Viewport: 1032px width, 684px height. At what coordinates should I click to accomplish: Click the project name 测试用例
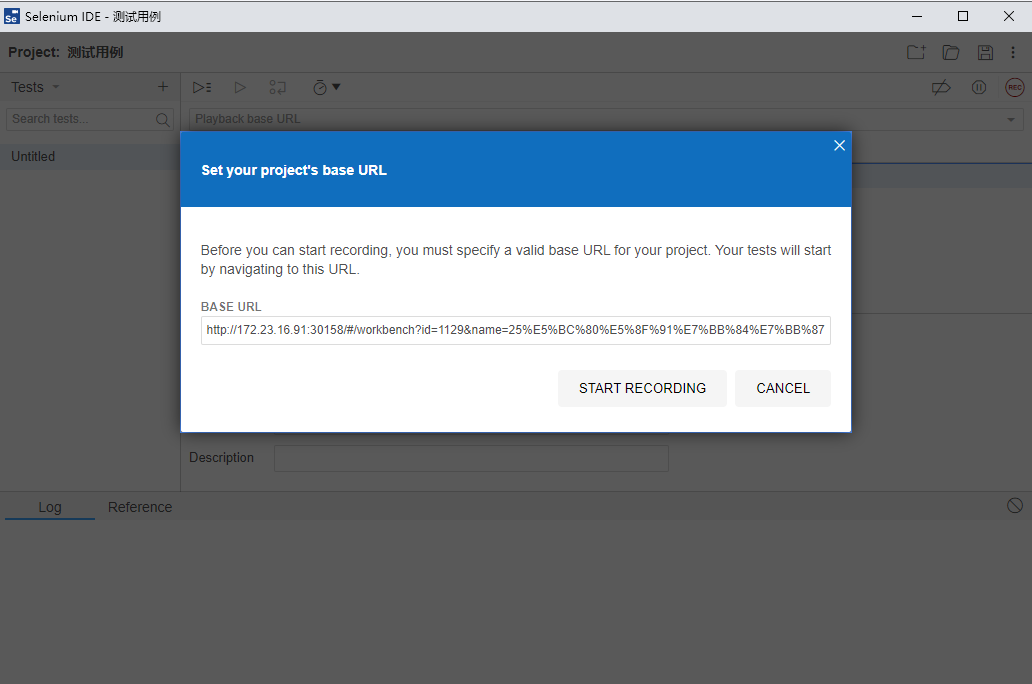[95, 53]
